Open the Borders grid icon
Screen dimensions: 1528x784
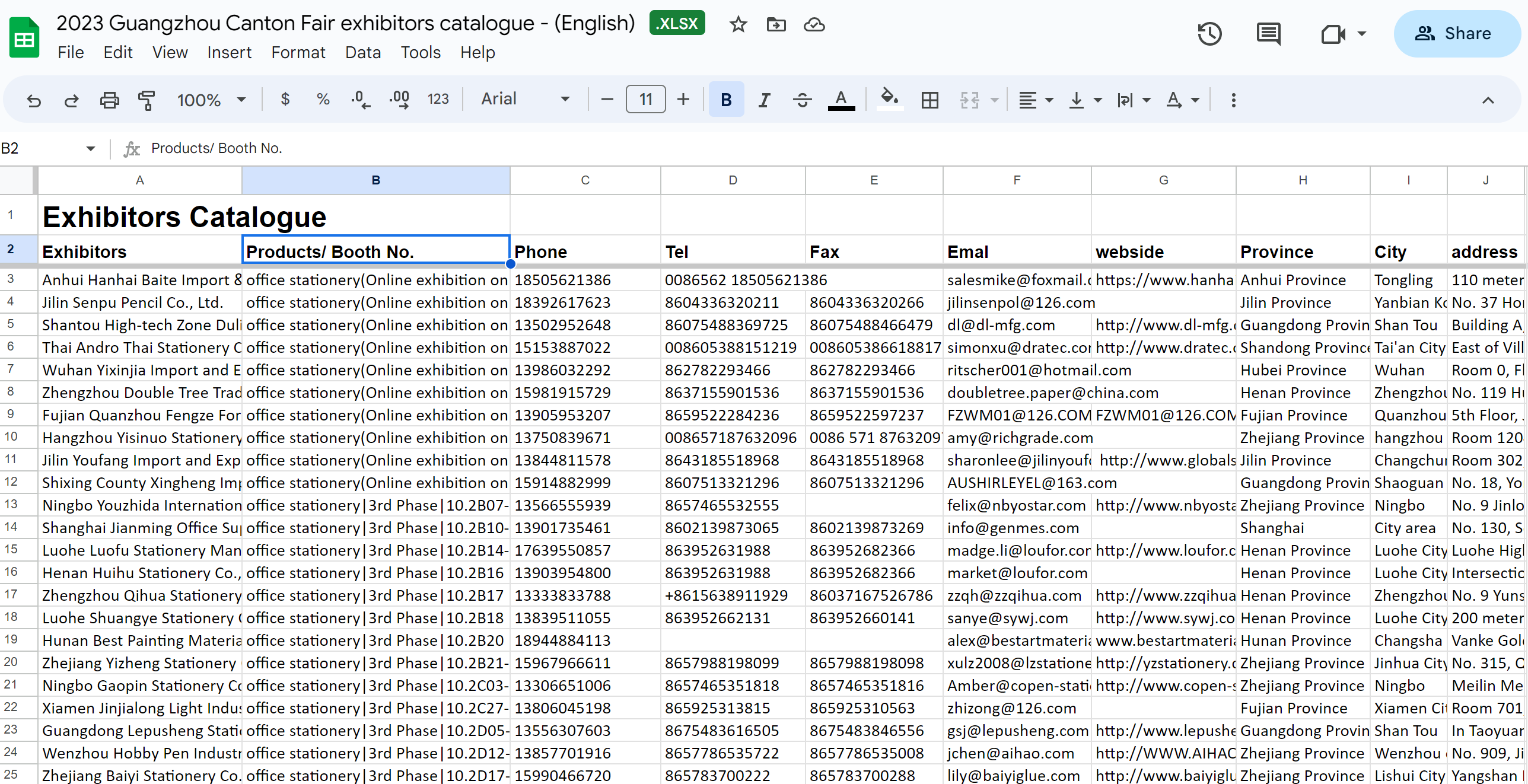[929, 100]
